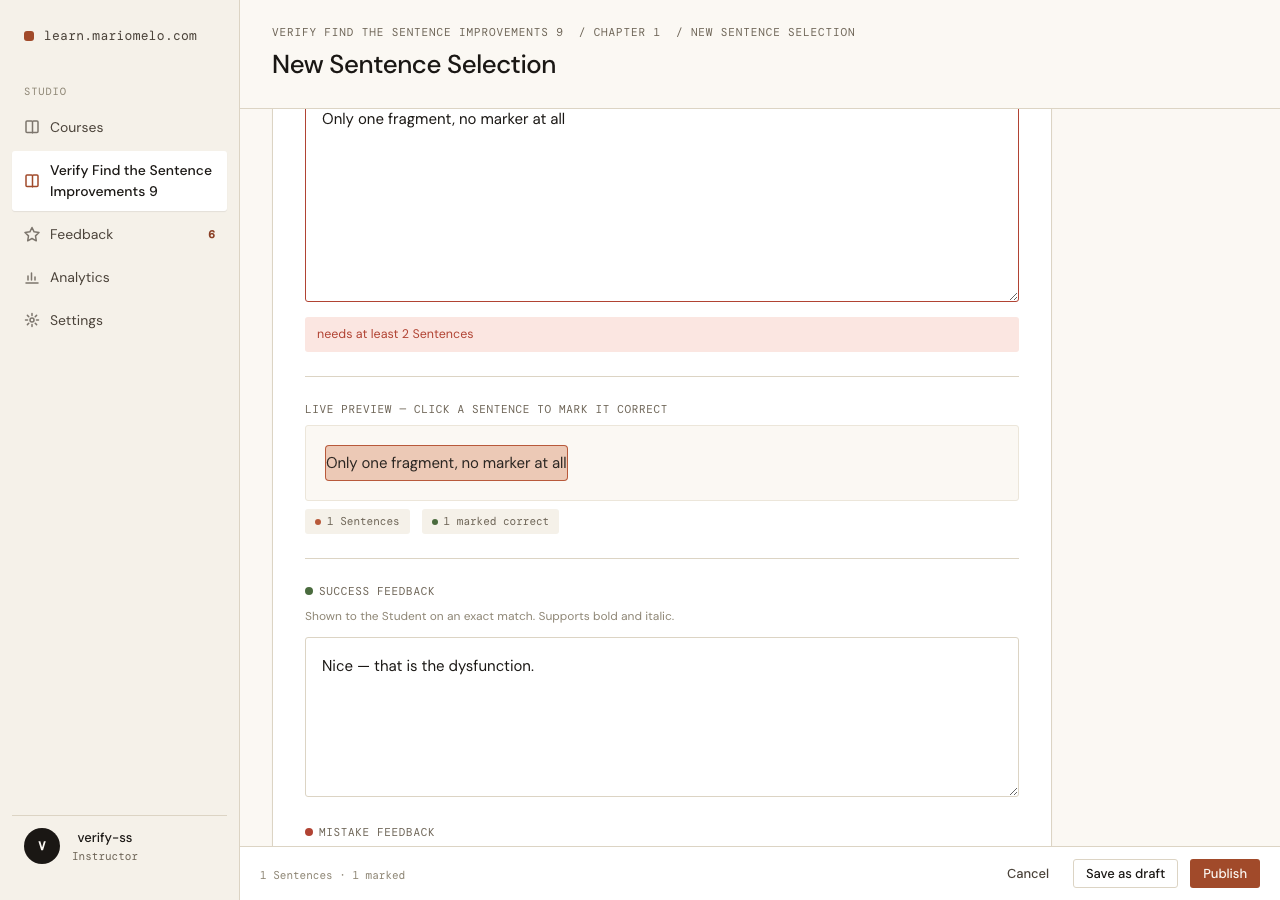Click the active course book icon
The image size is (1280, 900).
[32, 181]
